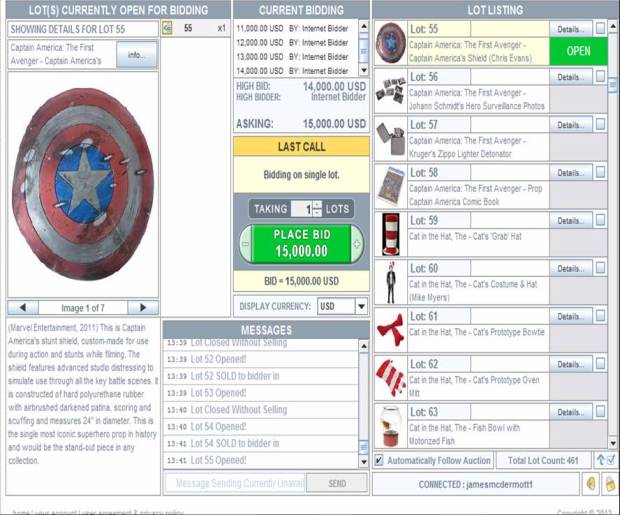Click the minus icon to decrease bid

click(x=245, y=245)
